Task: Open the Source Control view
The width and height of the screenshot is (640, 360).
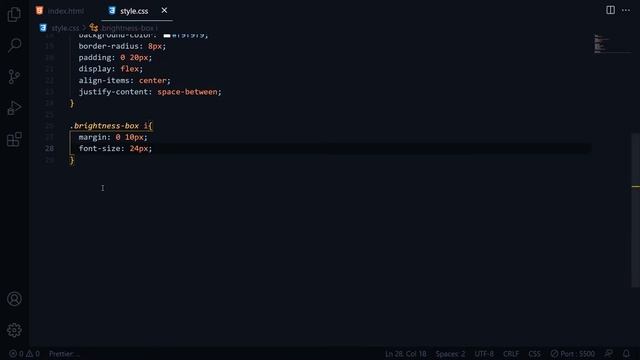Action: coord(14,76)
